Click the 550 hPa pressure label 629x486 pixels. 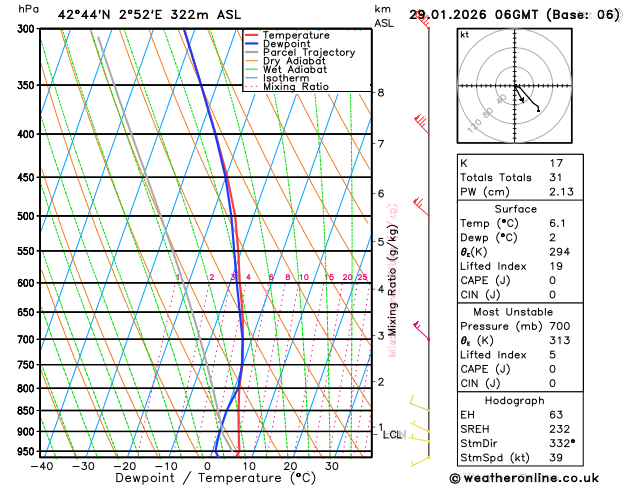point(28,251)
